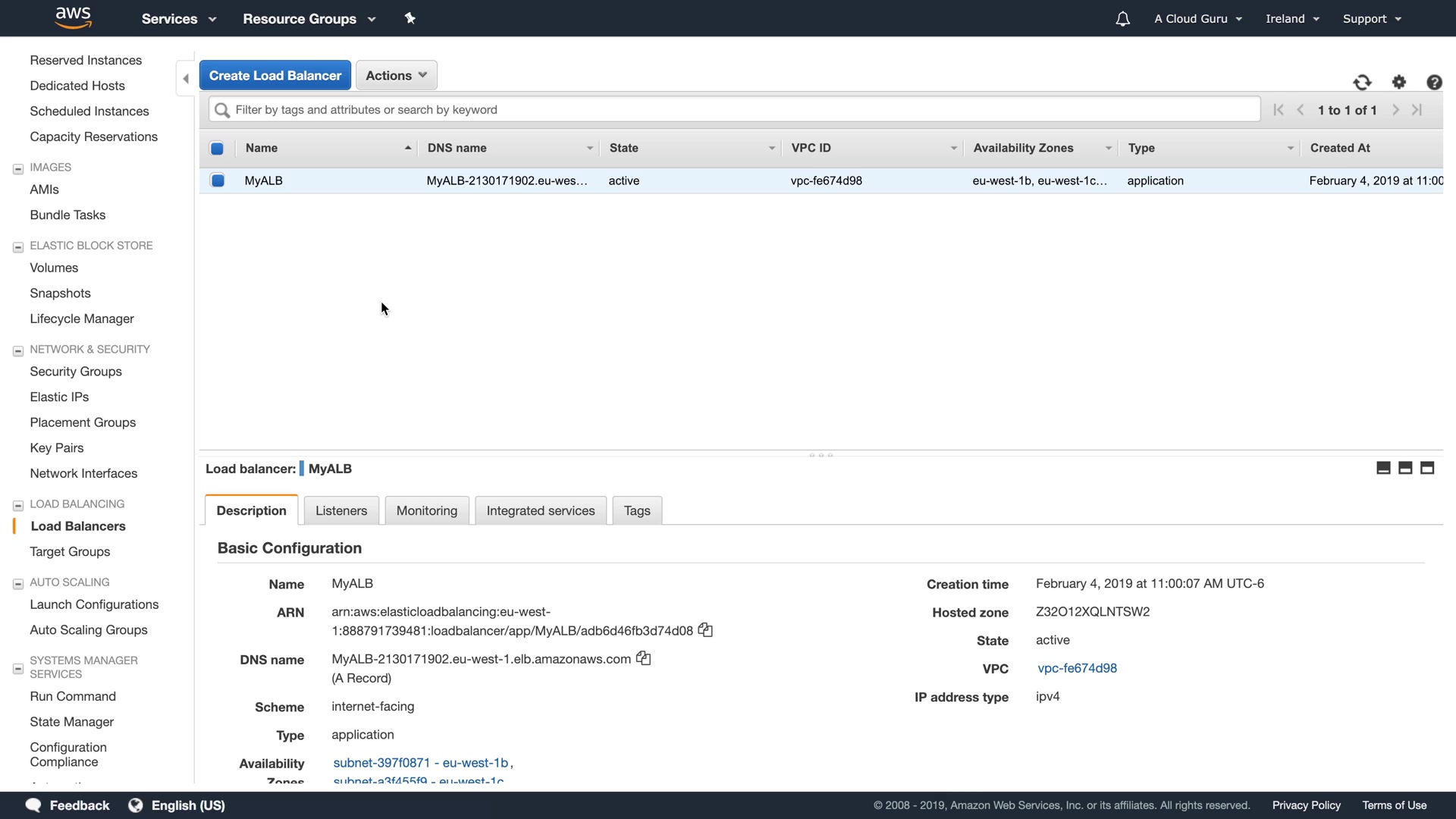
Task: Click the pin shortcut icon in header
Action: click(x=410, y=18)
